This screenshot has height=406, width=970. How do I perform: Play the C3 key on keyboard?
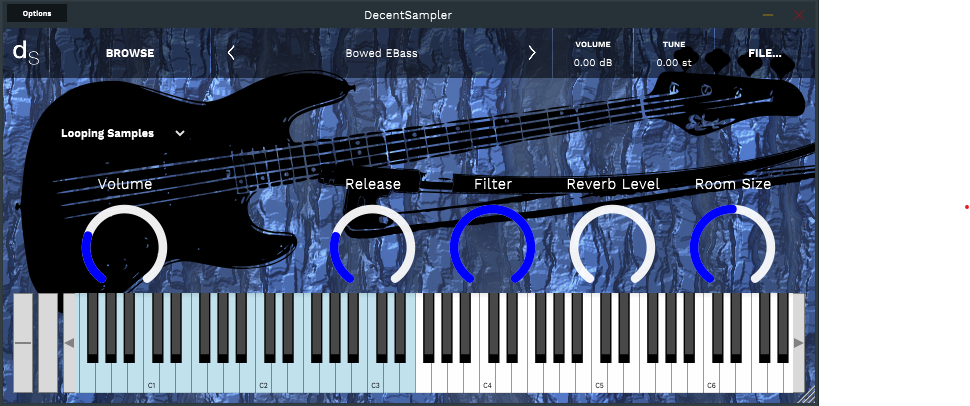[x=375, y=378]
